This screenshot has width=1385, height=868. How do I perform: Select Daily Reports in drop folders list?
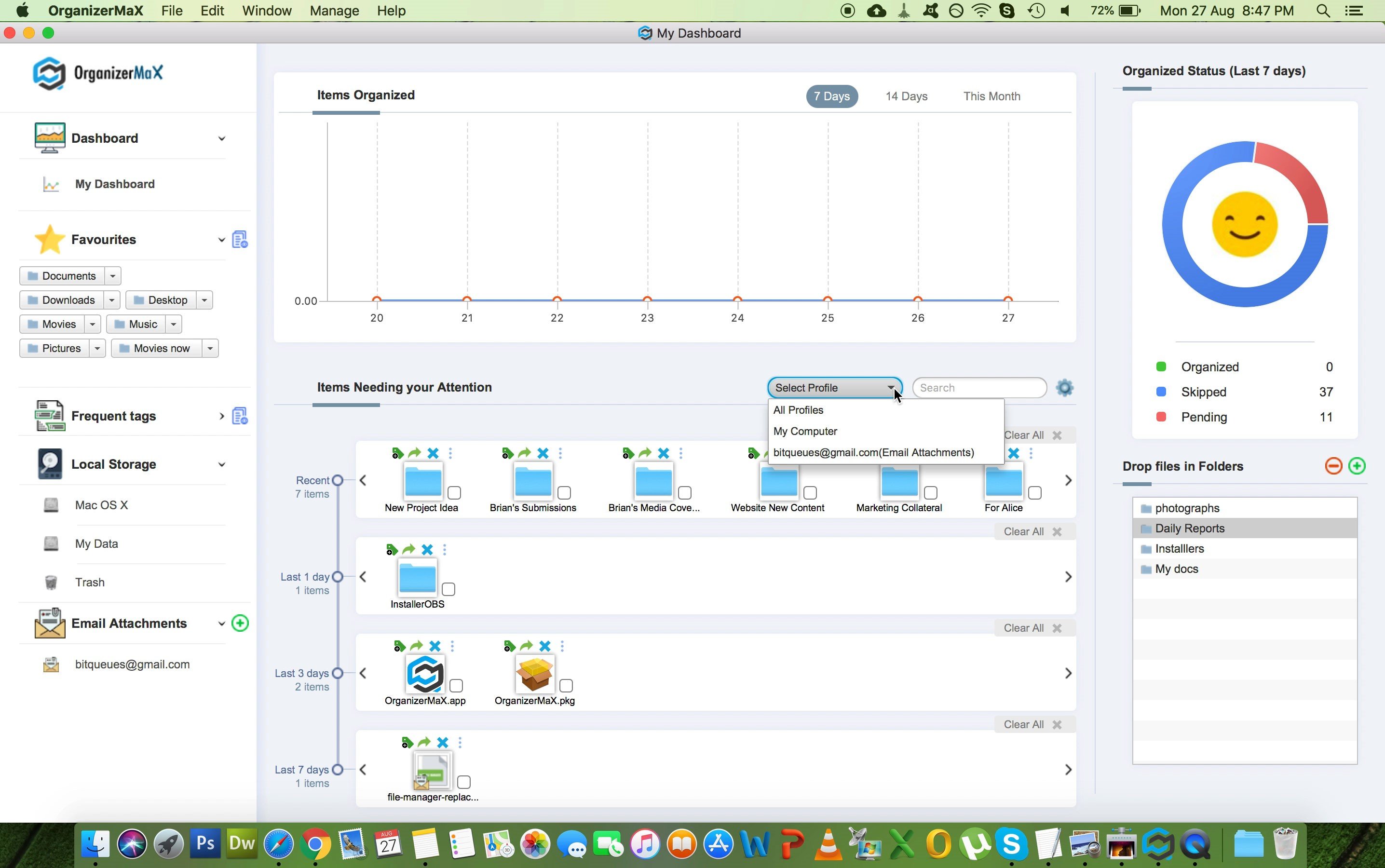point(1244,528)
